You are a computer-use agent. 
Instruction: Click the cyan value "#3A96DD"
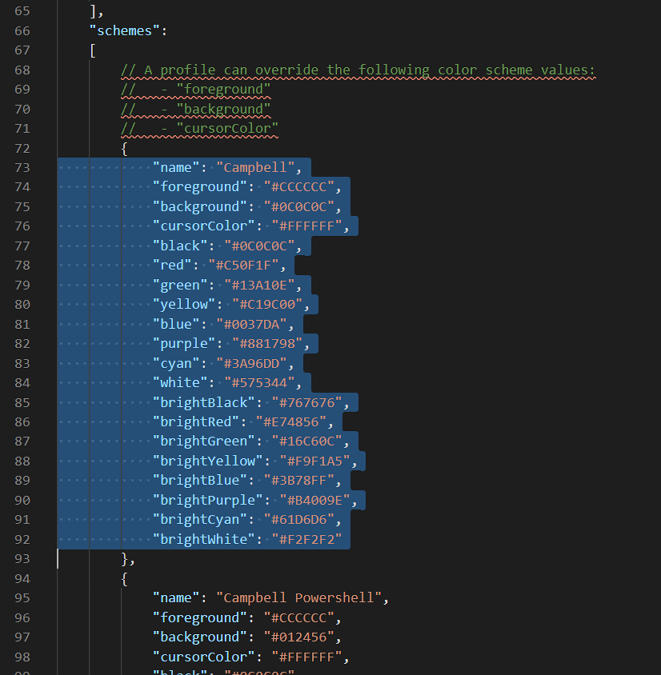[255, 363]
